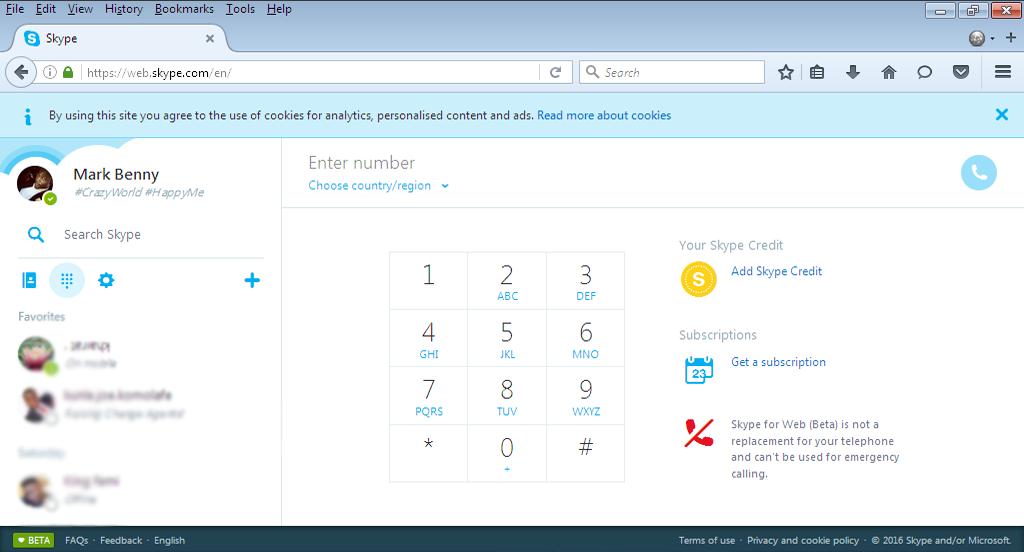The image size is (1024, 552).
Task: Open the Help menu
Action: 279,9
